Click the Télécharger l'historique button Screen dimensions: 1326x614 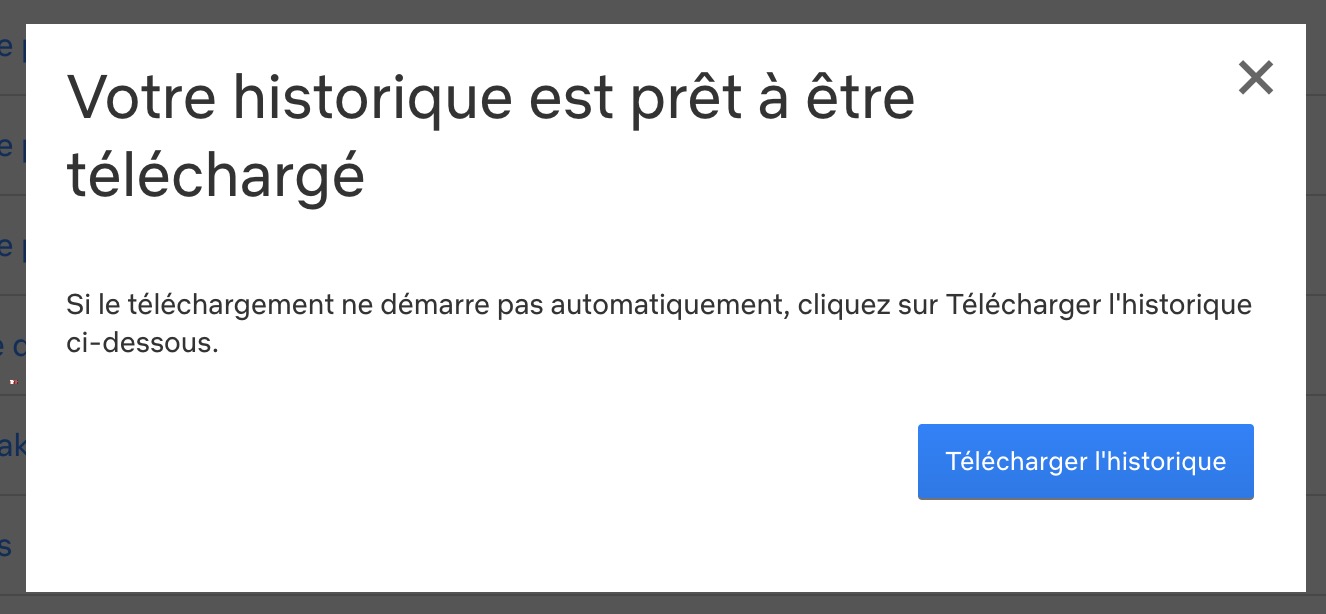[x=1085, y=461]
